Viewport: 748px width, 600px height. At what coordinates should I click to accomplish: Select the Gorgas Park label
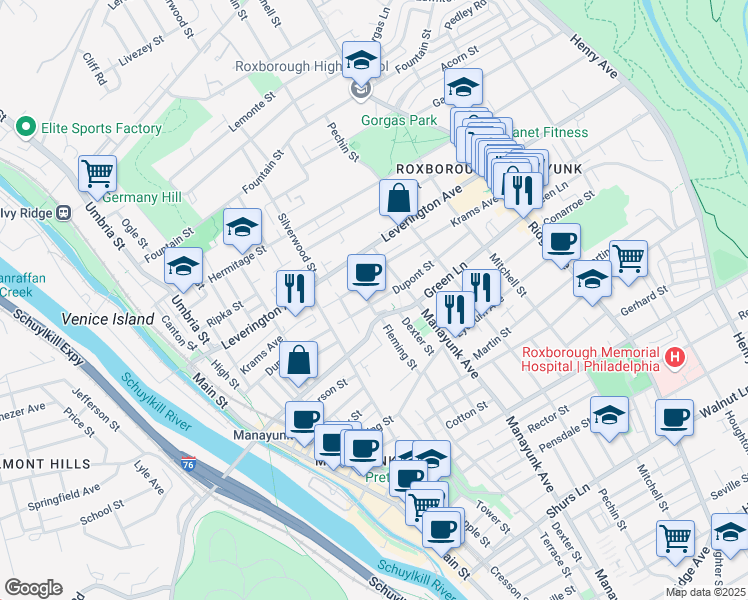point(399,120)
